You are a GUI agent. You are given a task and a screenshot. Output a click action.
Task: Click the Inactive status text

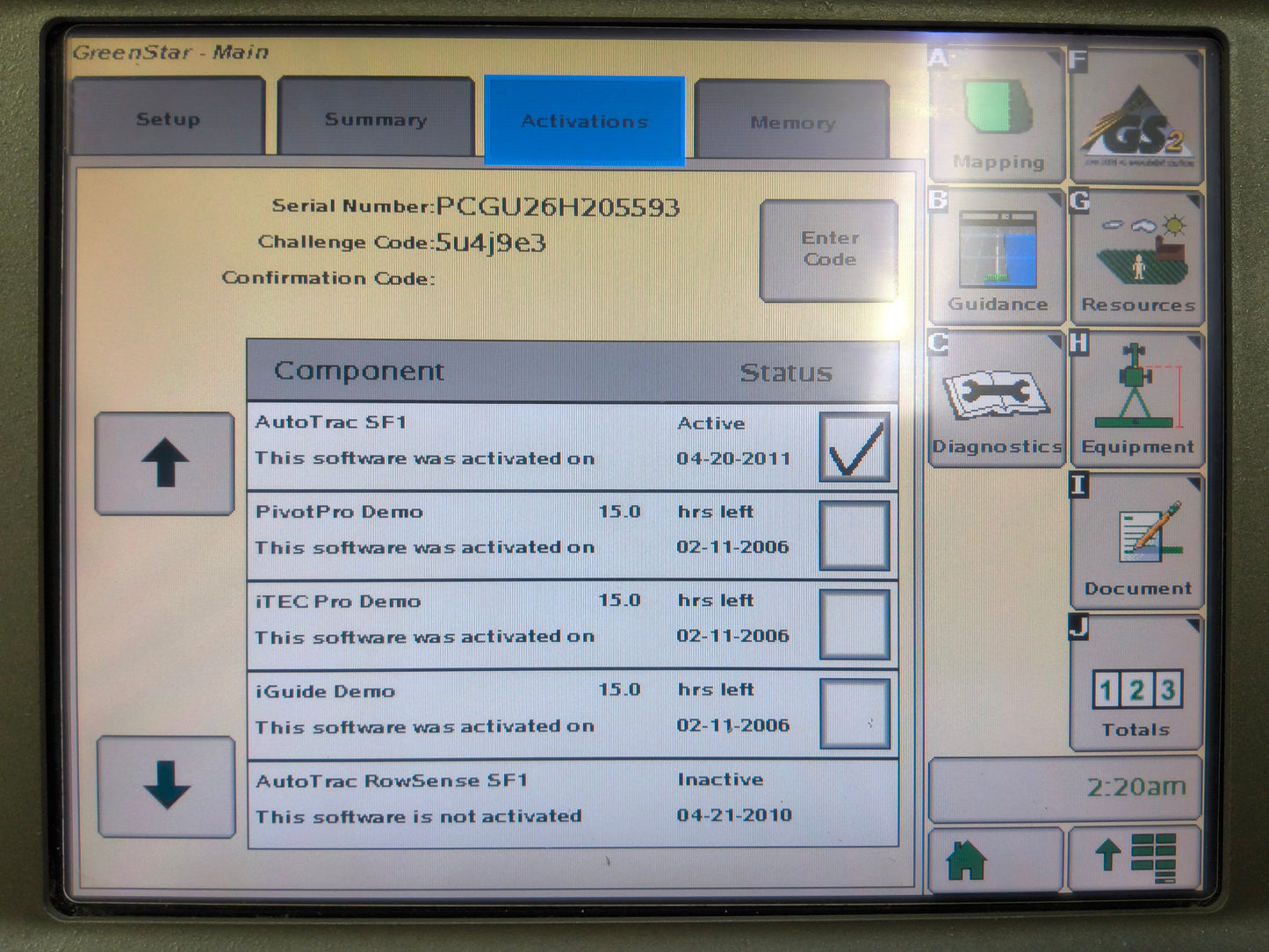point(720,779)
